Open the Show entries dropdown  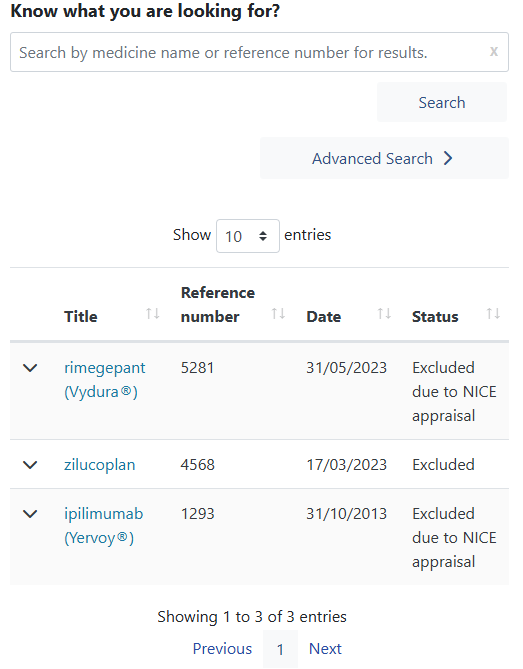click(x=247, y=236)
